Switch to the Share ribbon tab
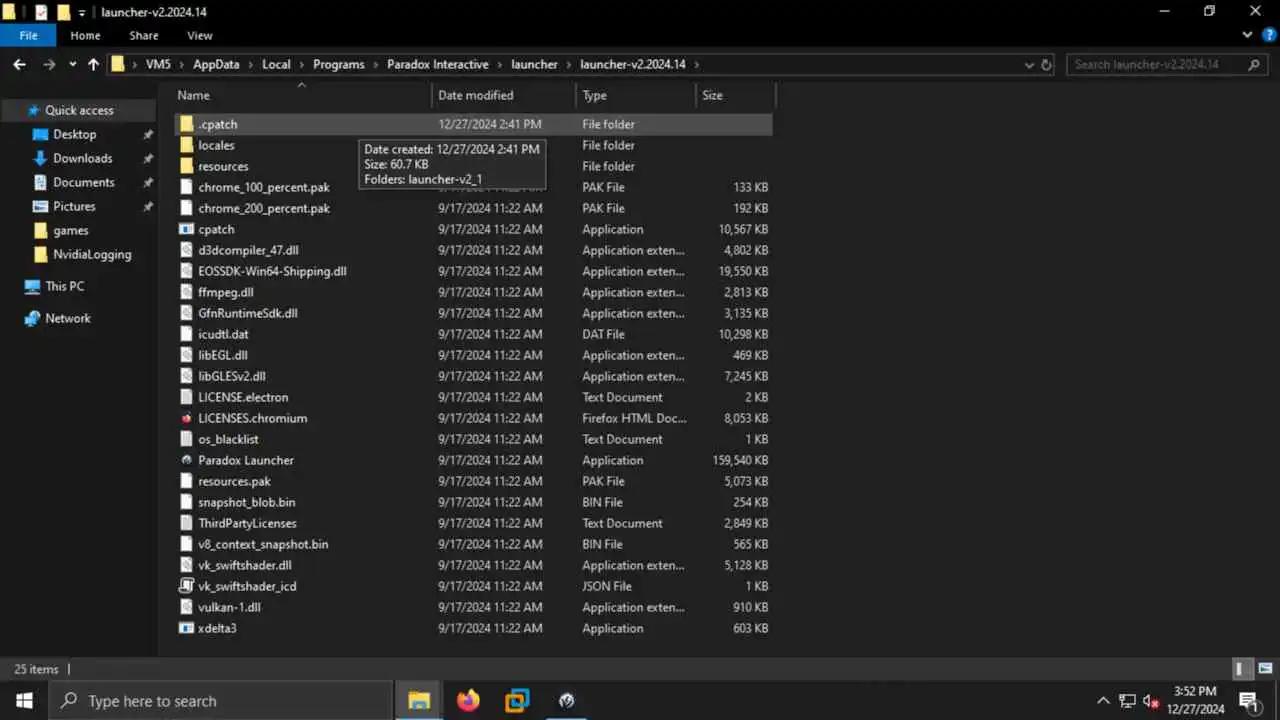 click(x=143, y=35)
